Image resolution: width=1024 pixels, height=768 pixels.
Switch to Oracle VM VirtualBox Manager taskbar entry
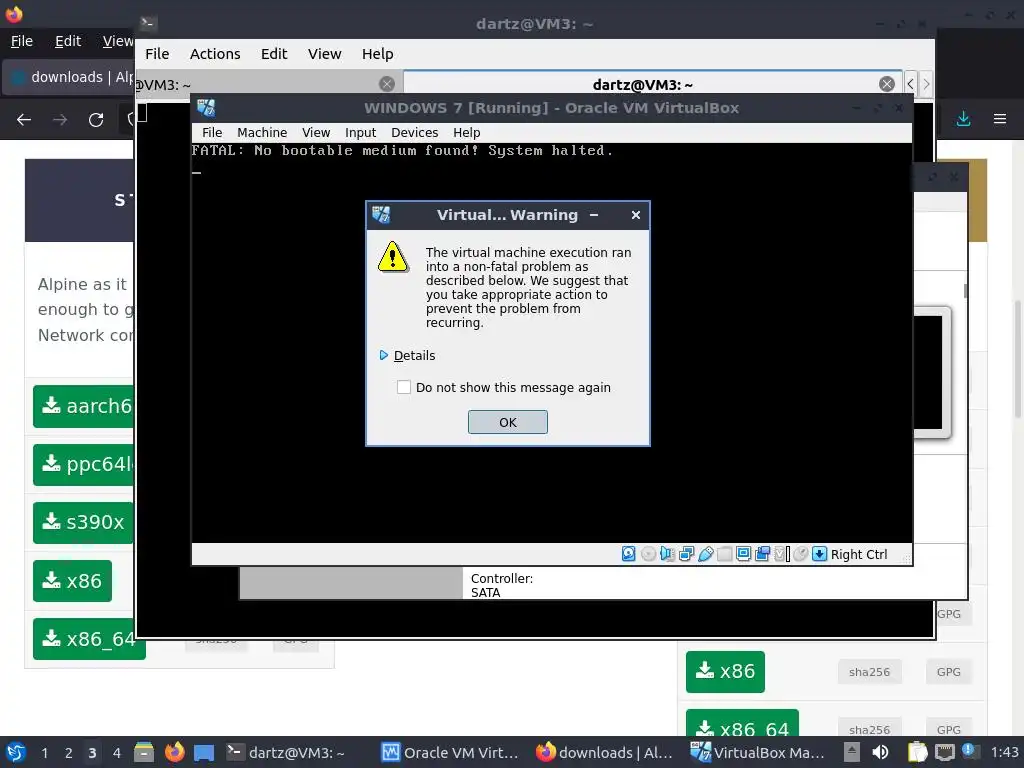(449, 752)
